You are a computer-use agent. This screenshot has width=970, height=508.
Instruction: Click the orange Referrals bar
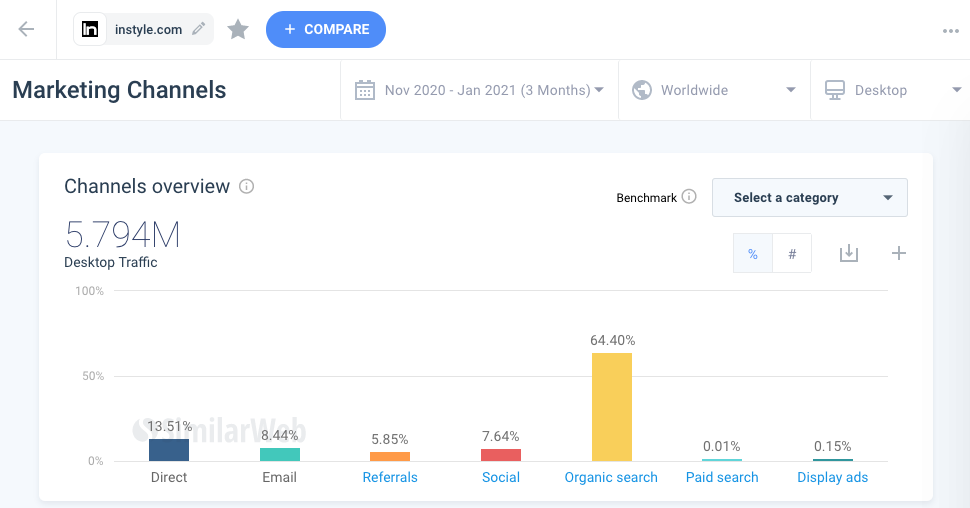(390, 457)
